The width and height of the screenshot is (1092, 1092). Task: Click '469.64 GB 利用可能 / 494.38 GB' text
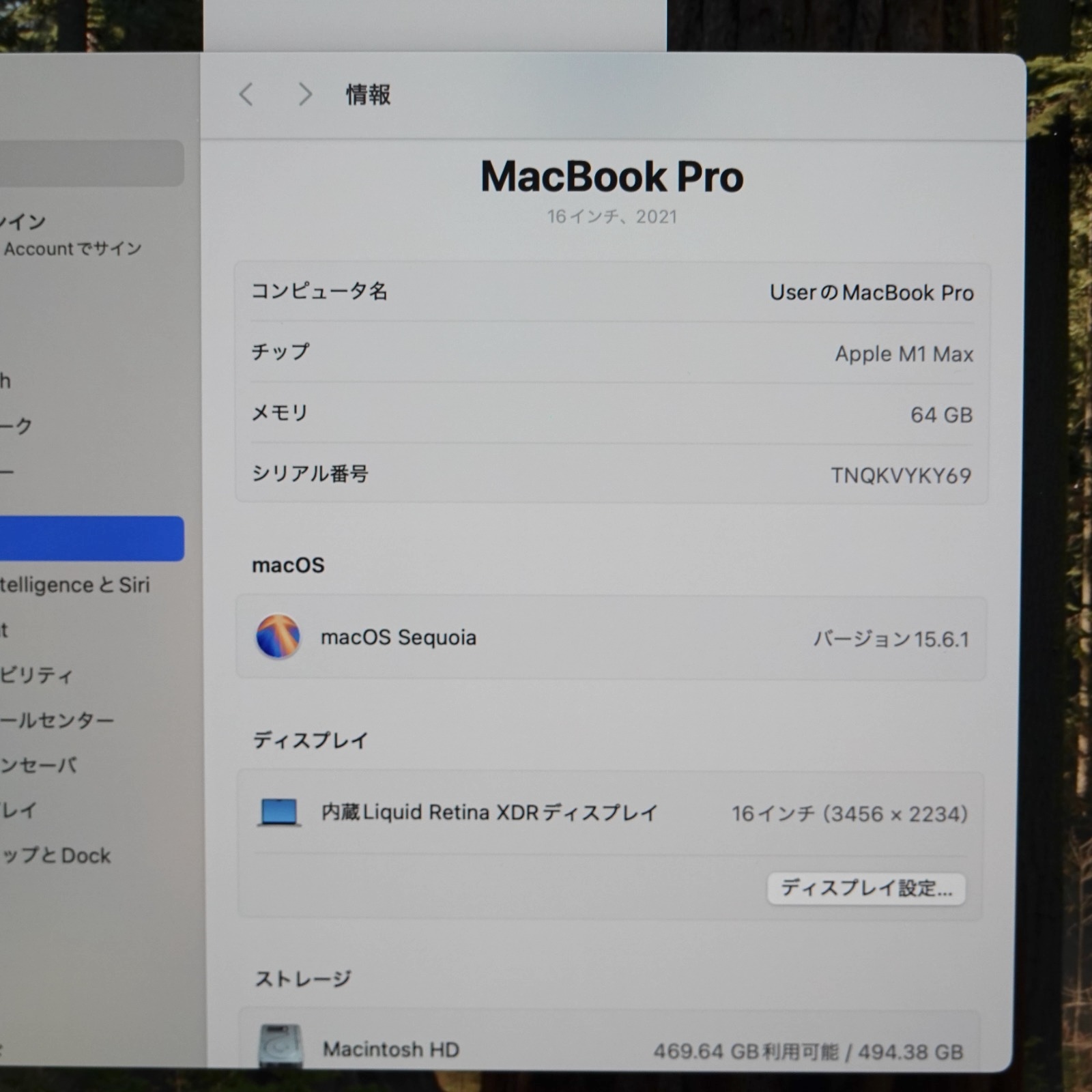808,1052
